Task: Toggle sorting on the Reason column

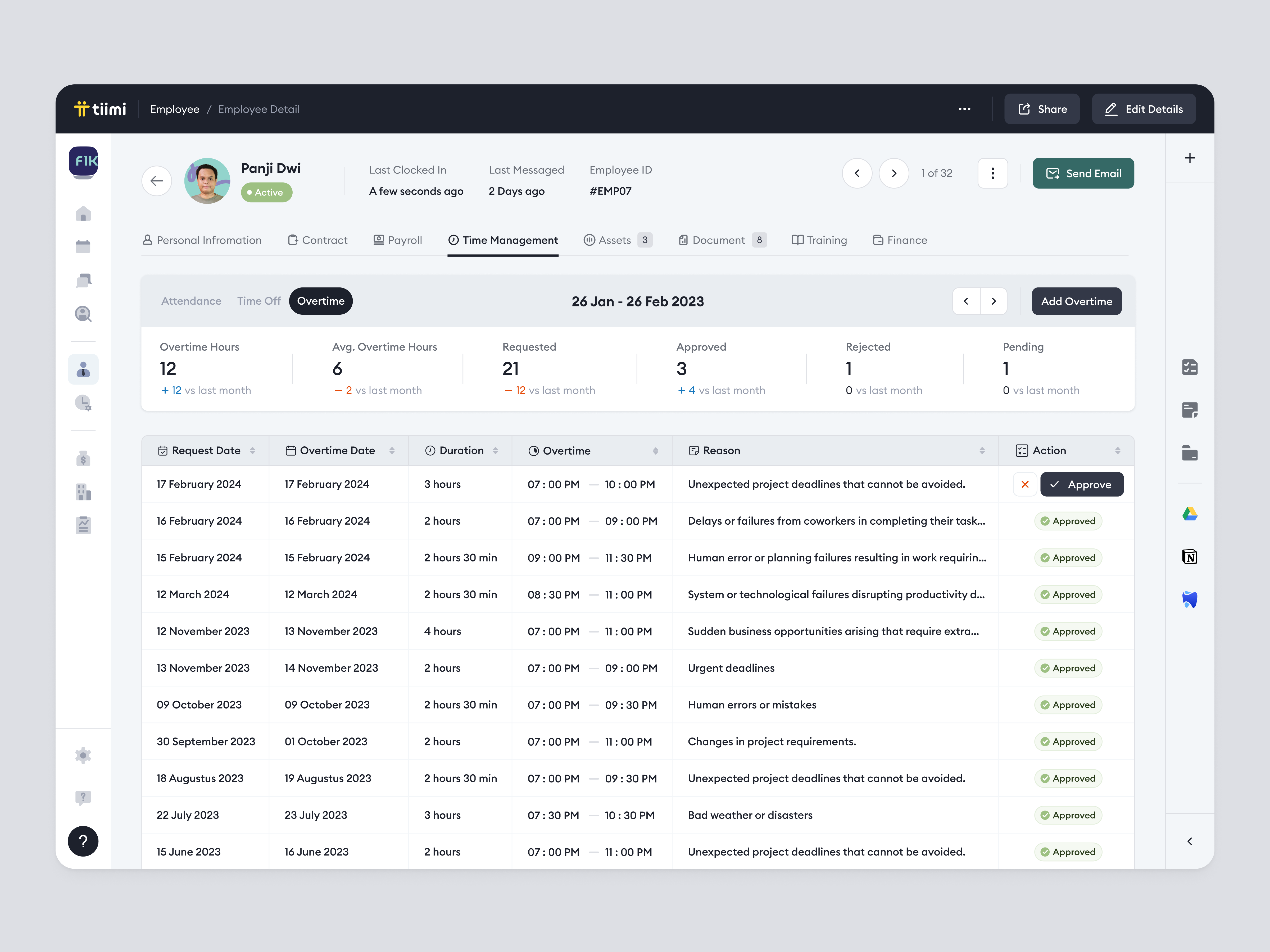Action: (982, 450)
